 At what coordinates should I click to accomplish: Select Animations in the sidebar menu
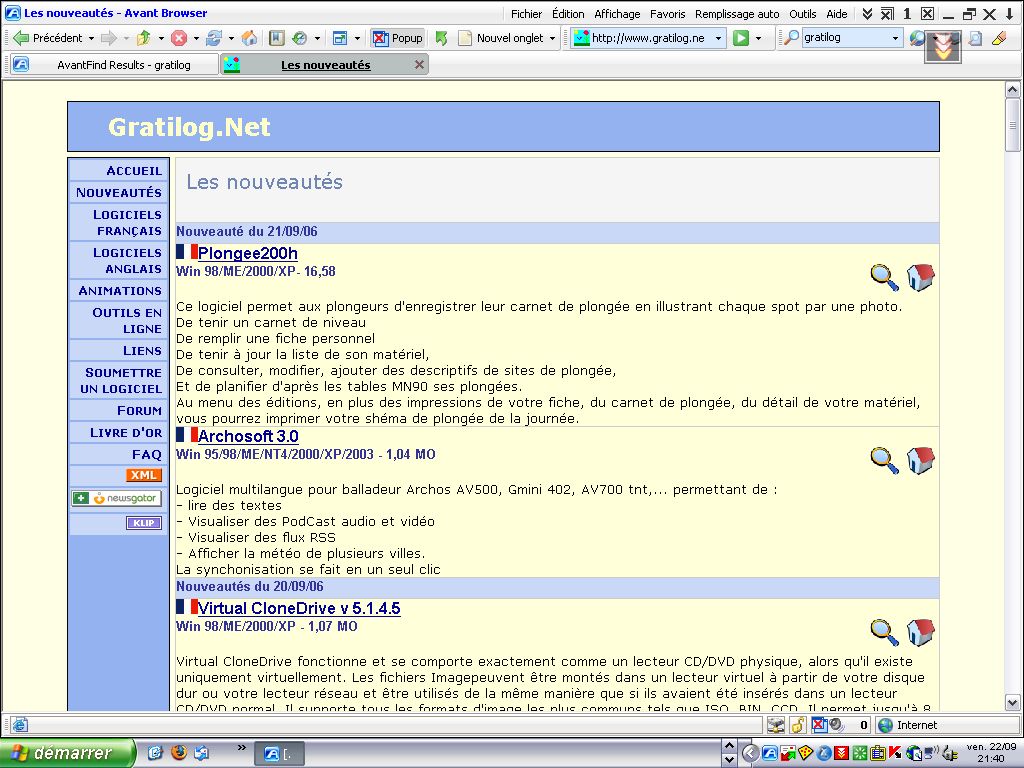[120, 291]
